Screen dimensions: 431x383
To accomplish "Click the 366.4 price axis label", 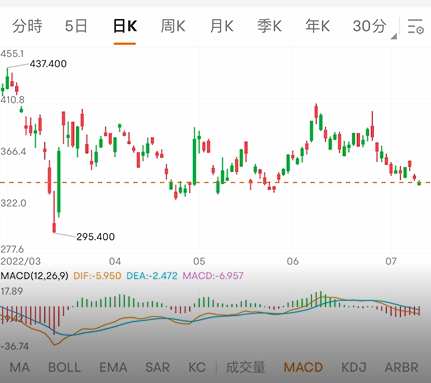I will [x=13, y=151].
